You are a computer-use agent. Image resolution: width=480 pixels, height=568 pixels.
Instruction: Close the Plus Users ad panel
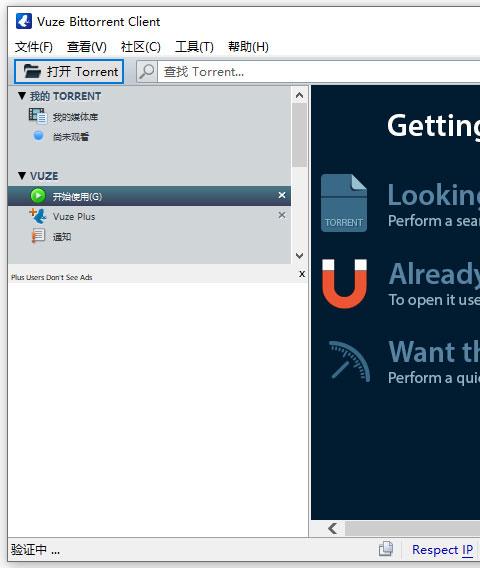coord(302,274)
